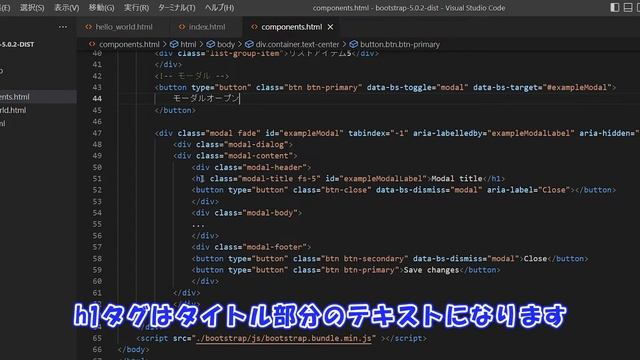
Task: Select components.html file in explorer sidebar
Action: click(x=38, y=97)
